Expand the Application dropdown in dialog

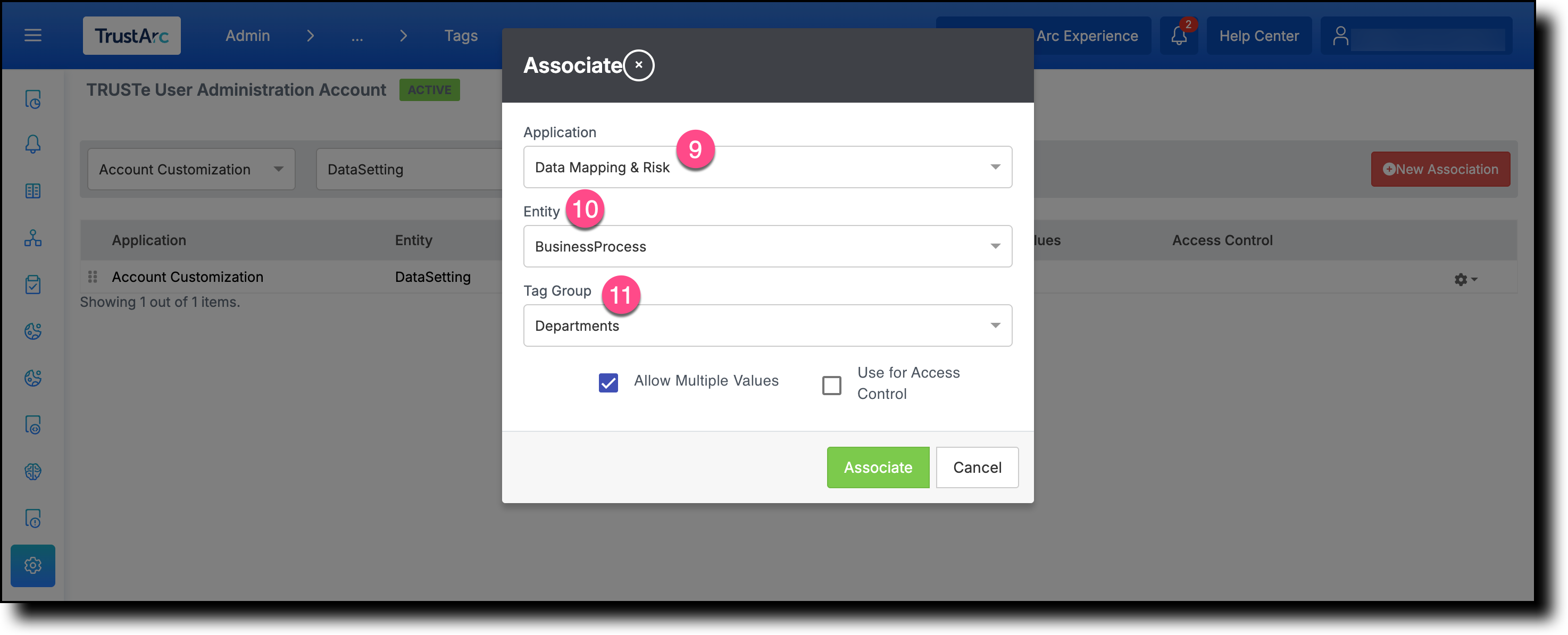[768, 167]
